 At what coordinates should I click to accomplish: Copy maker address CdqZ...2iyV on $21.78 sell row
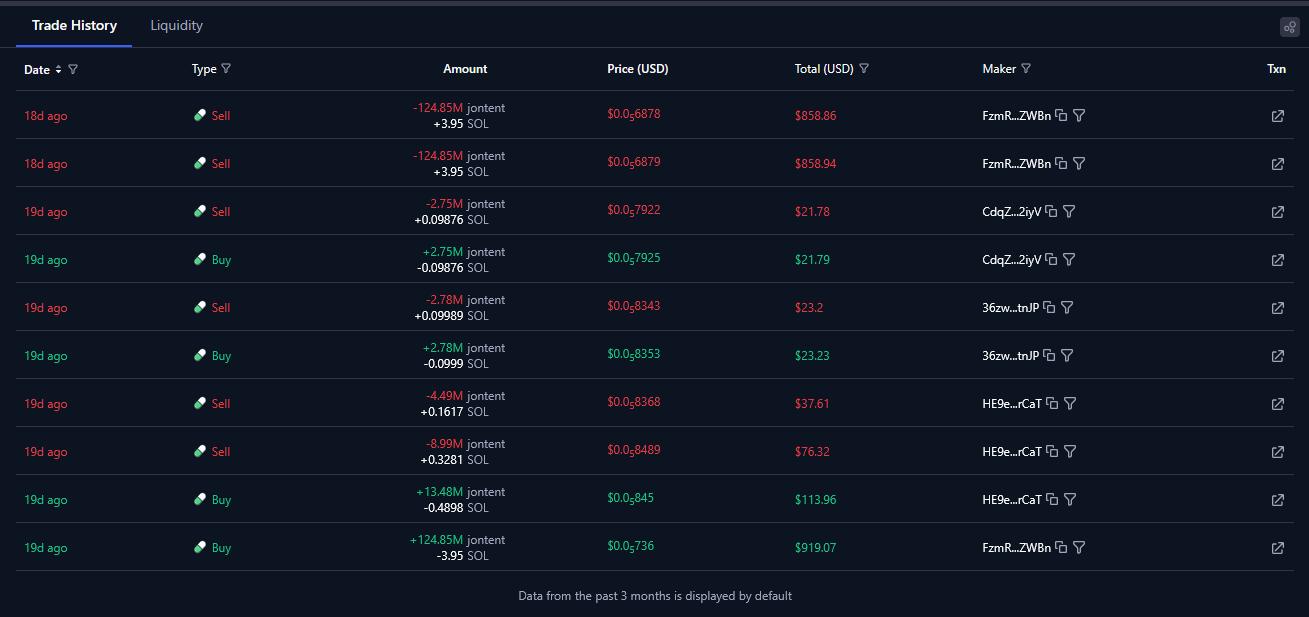tap(1051, 212)
